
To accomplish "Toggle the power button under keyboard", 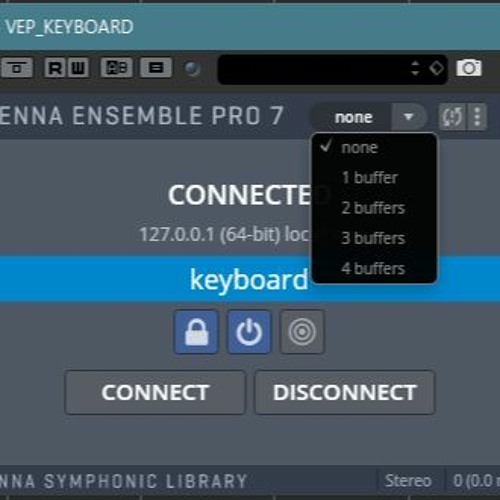I will (x=249, y=332).
